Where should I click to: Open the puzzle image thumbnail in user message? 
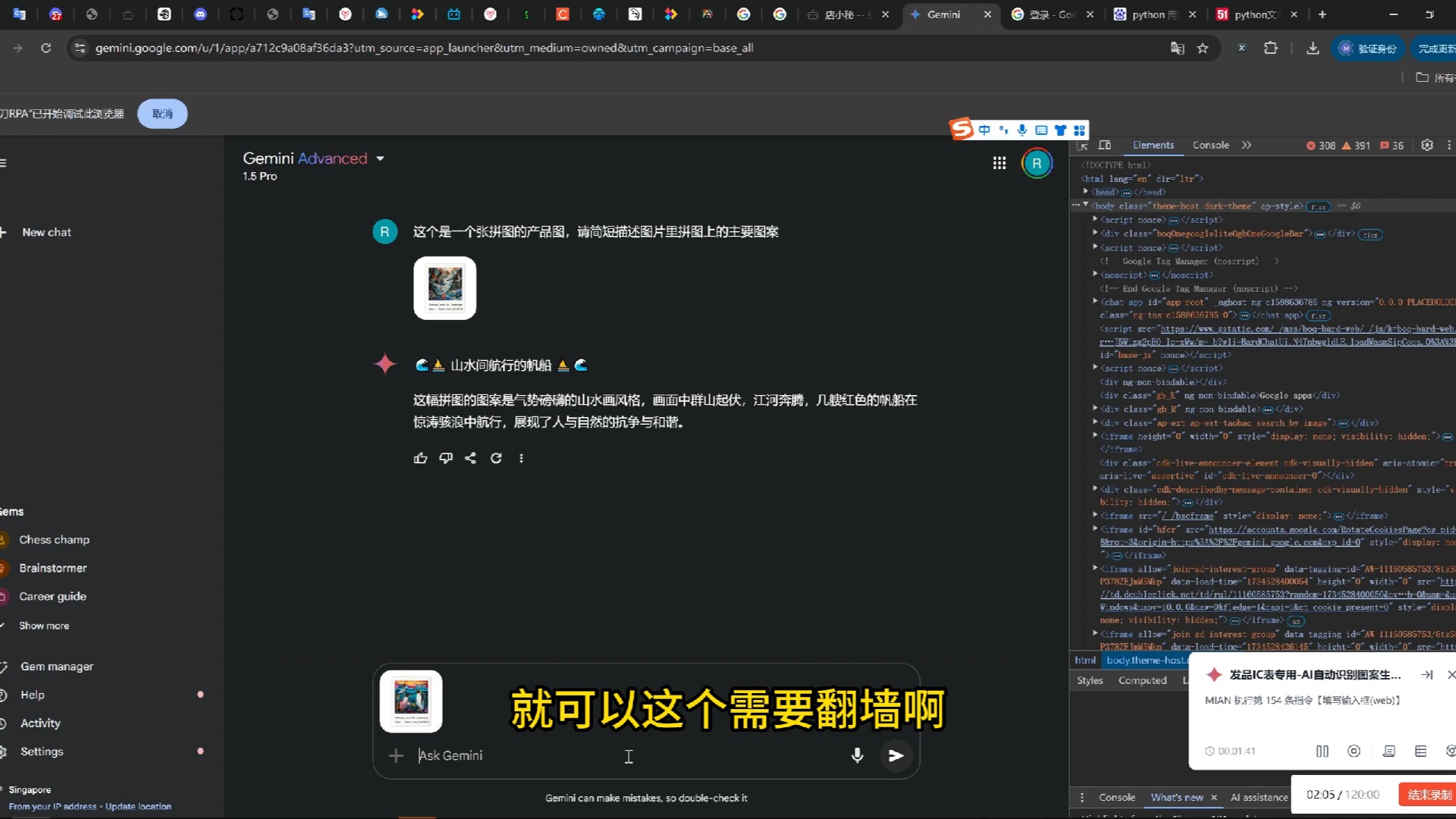[444, 288]
